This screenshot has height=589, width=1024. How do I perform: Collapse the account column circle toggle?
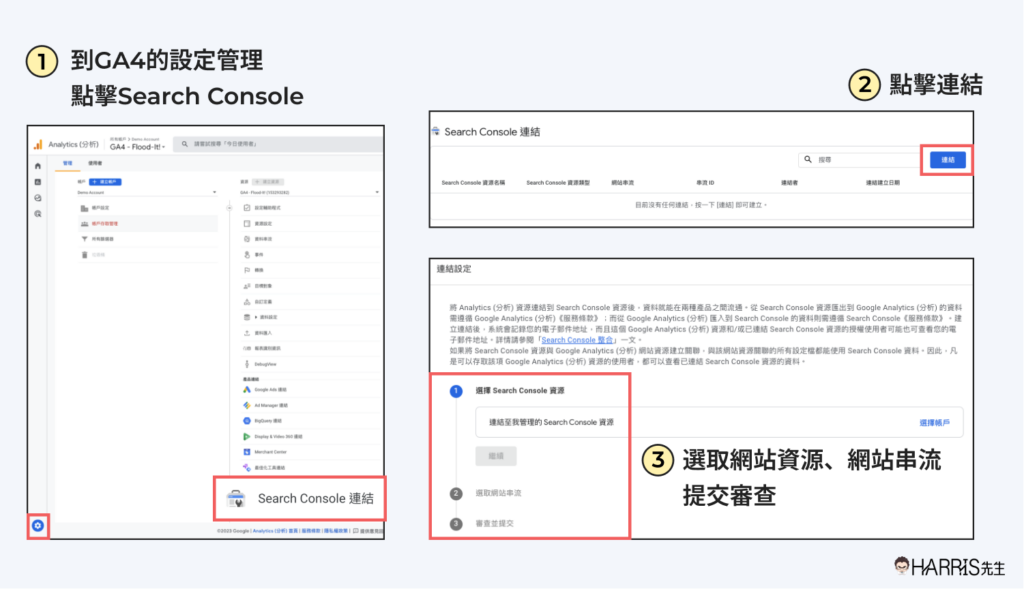coord(229,208)
